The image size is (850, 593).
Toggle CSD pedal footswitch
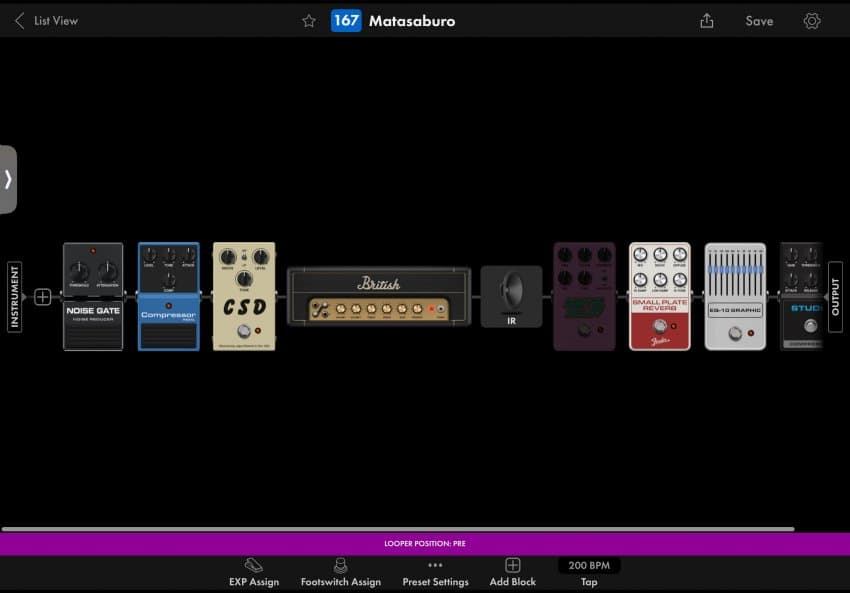(x=244, y=331)
